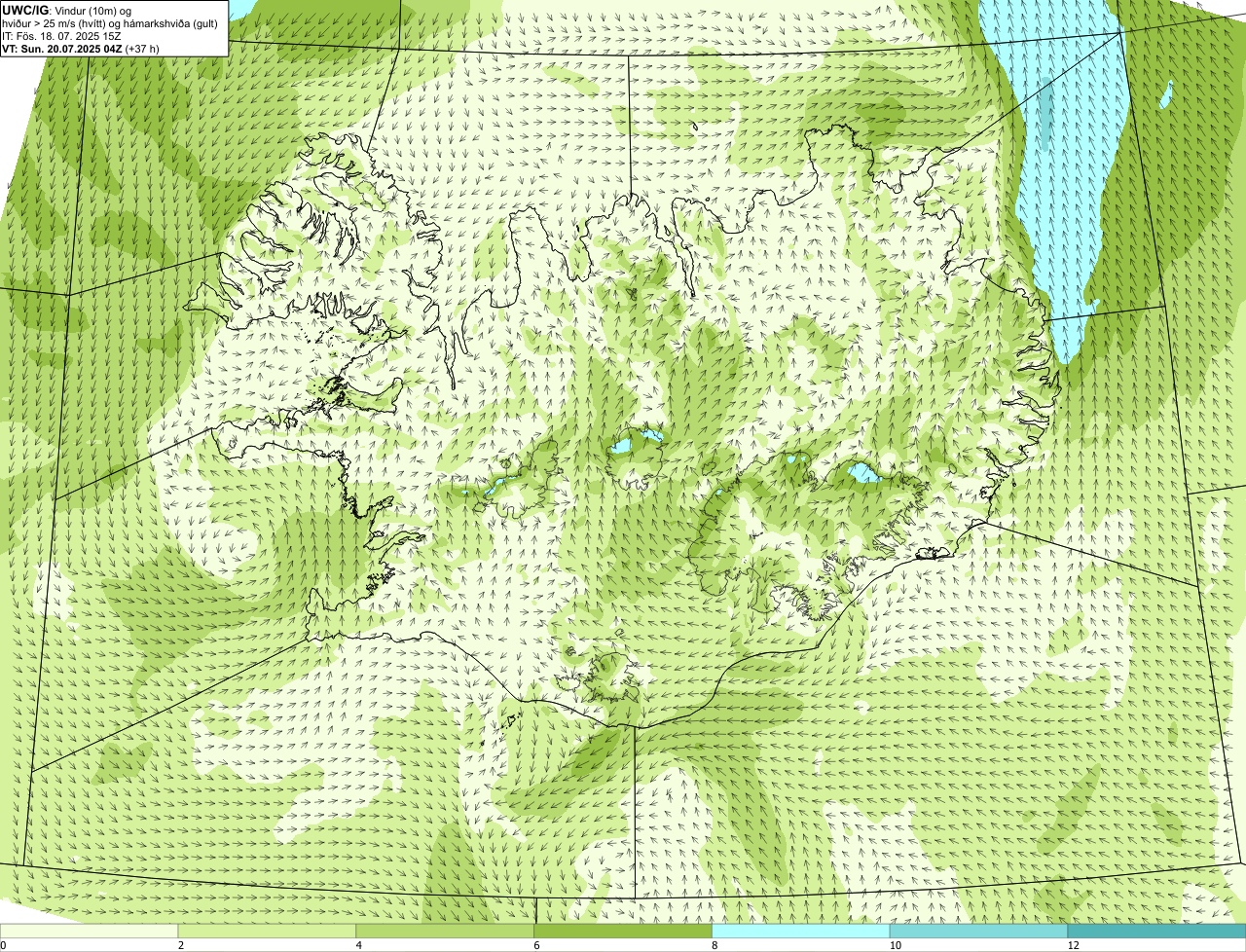Click the "UWC/IG: Vindur (10m) og" title line
The width and height of the screenshot is (1246, 952).
pos(67,11)
